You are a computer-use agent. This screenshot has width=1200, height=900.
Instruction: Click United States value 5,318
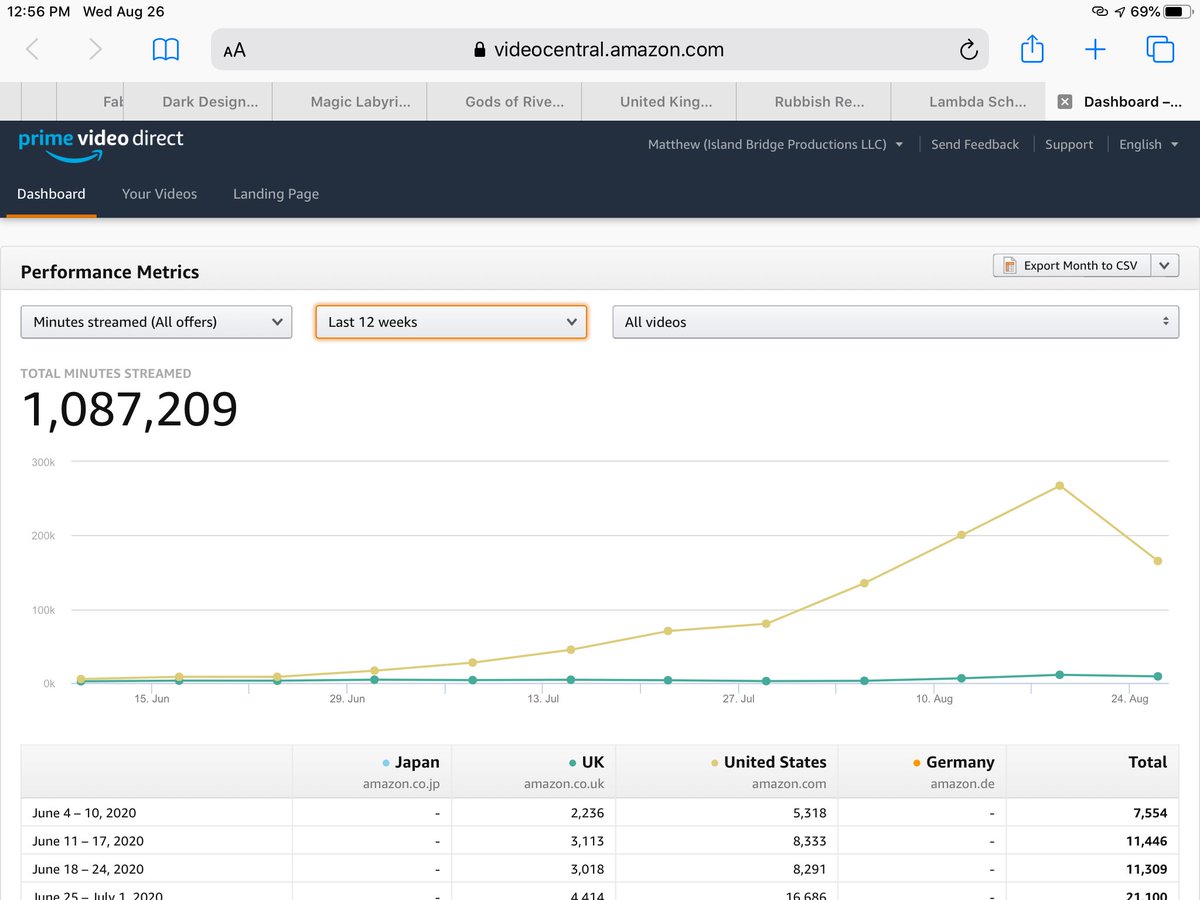808,813
